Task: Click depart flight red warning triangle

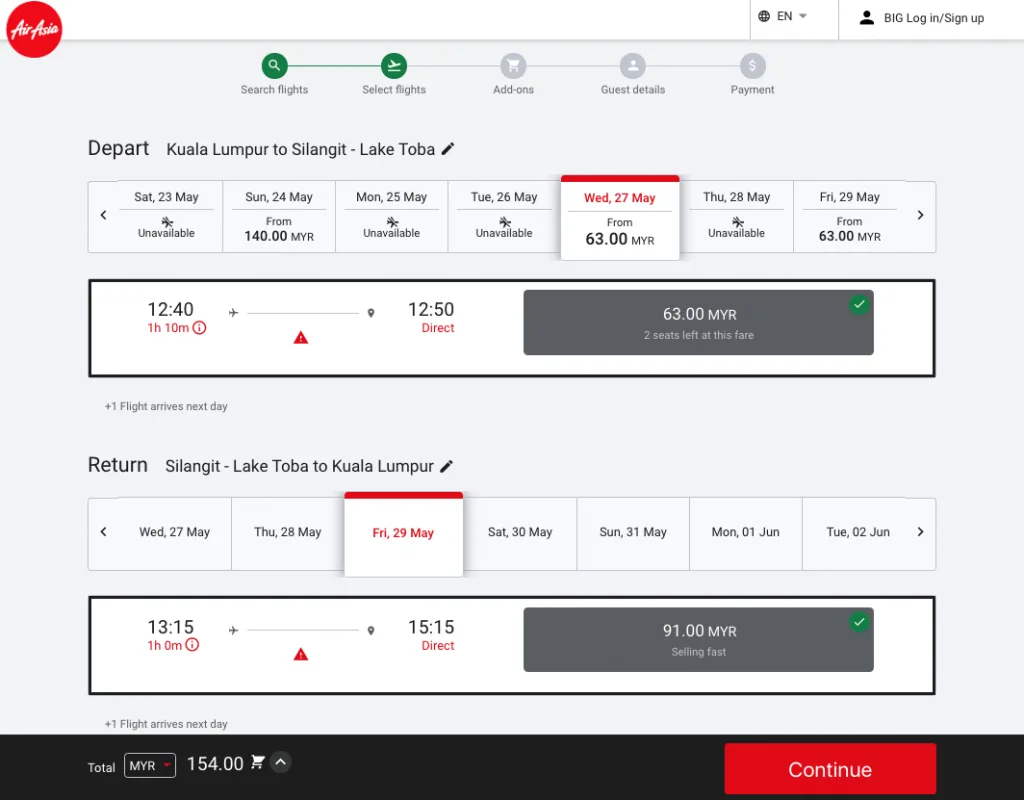Action: coord(301,338)
